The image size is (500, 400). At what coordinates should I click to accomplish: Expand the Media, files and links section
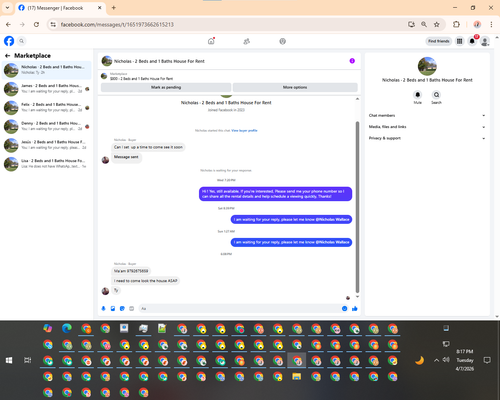427,127
